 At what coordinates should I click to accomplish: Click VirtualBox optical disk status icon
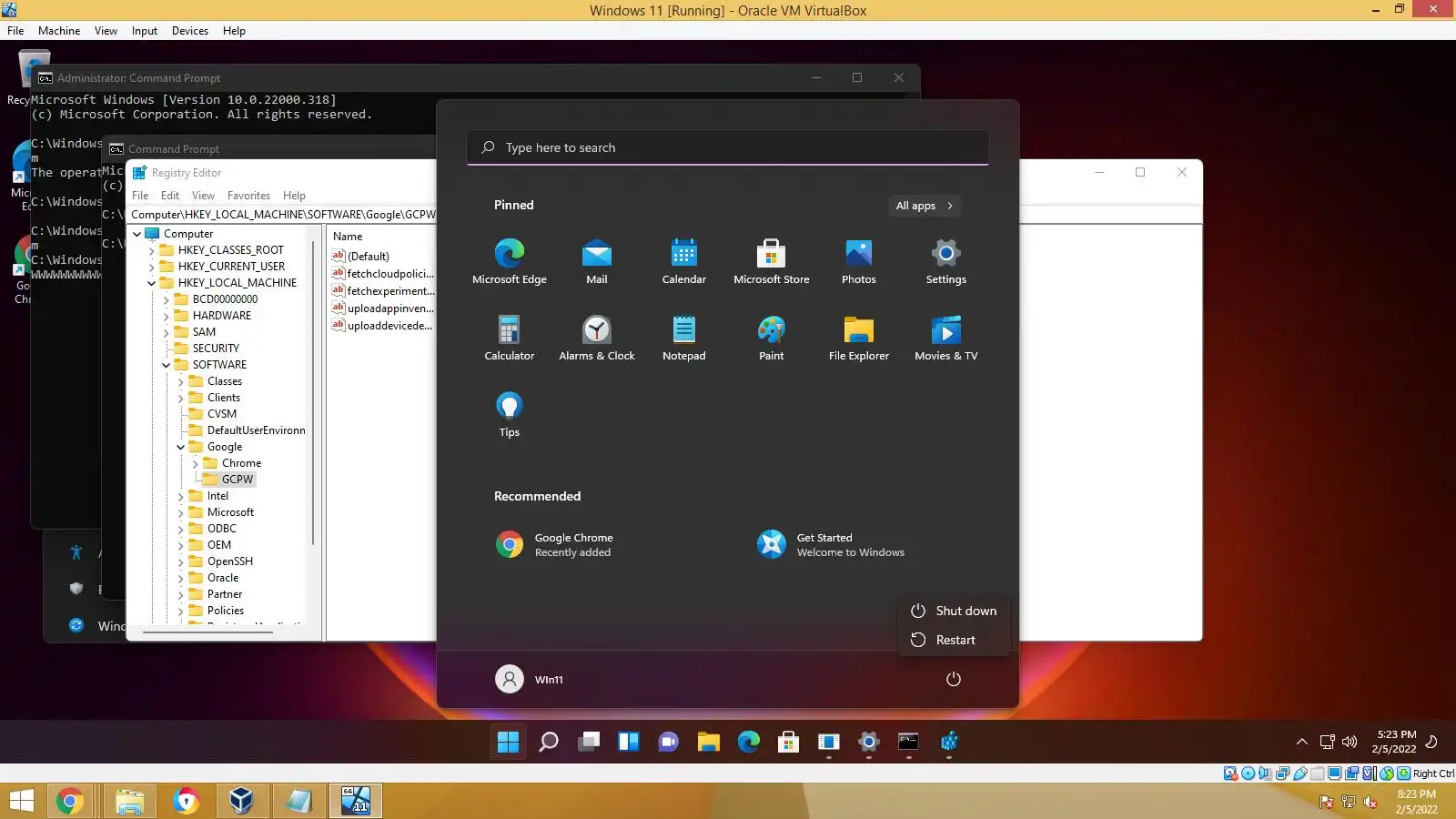[x=1249, y=773]
